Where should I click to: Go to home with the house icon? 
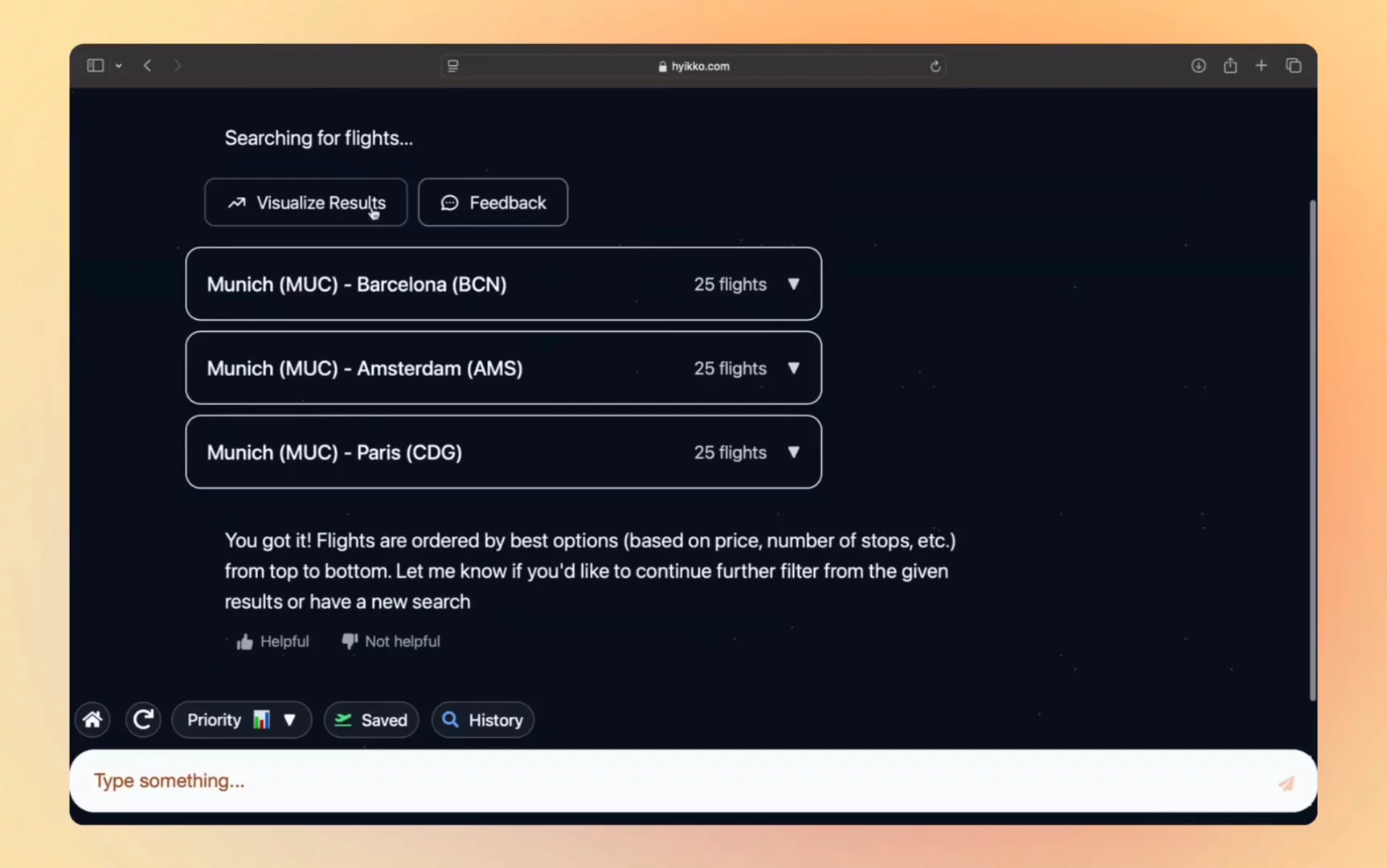click(92, 719)
